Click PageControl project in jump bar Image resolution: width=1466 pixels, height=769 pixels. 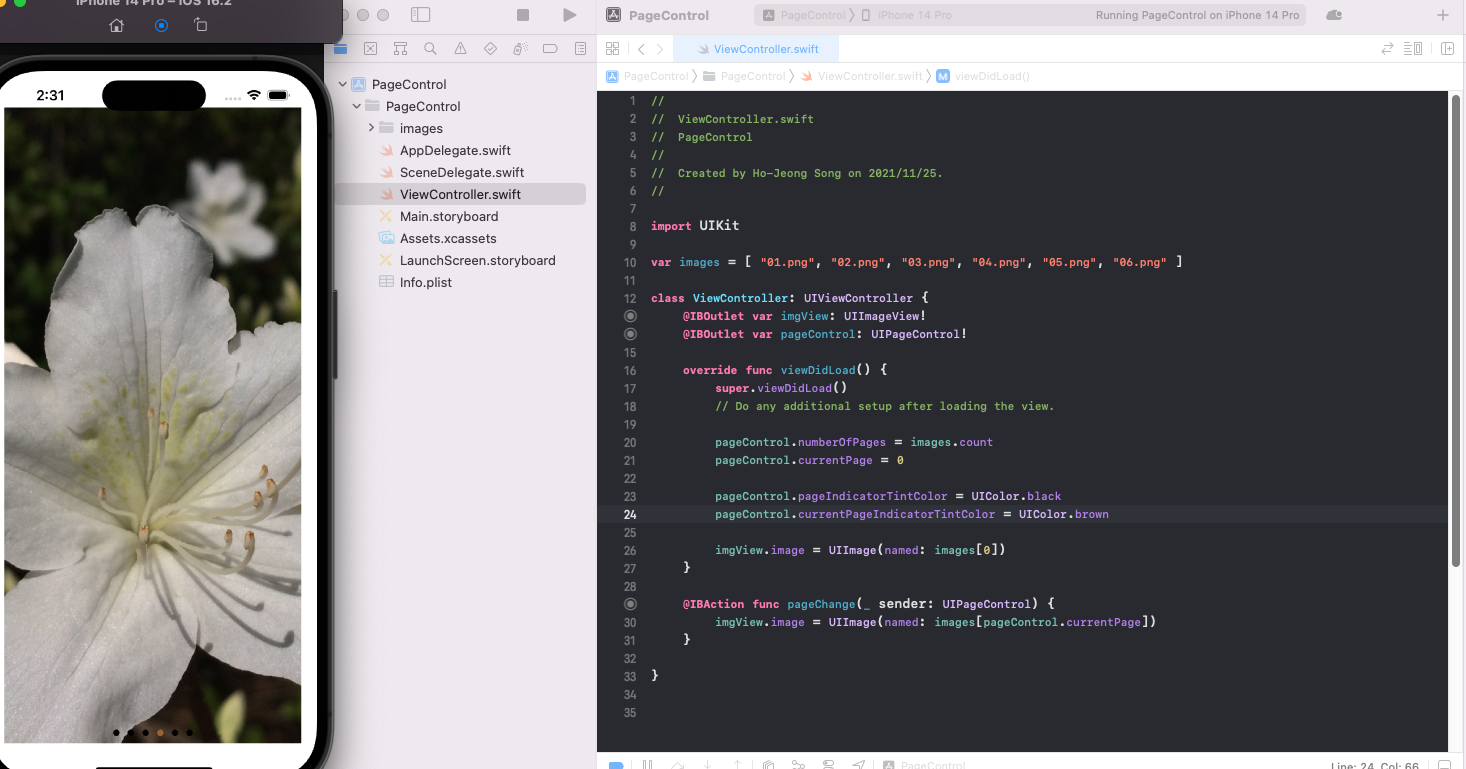[x=647, y=76]
